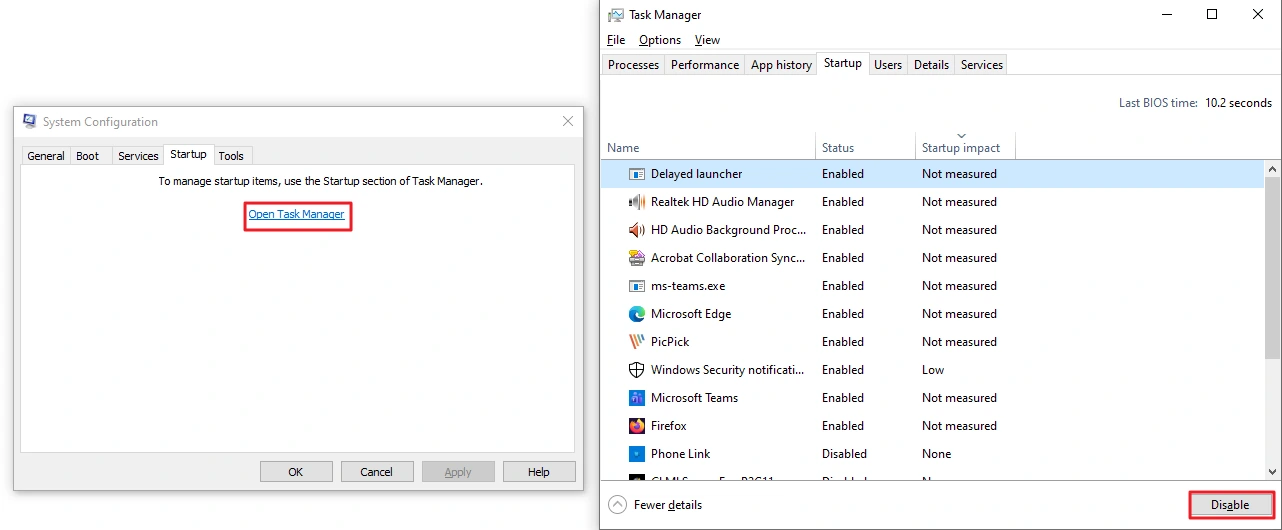Switch to the Performance tab
The image size is (1282, 530).
tap(705, 65)
